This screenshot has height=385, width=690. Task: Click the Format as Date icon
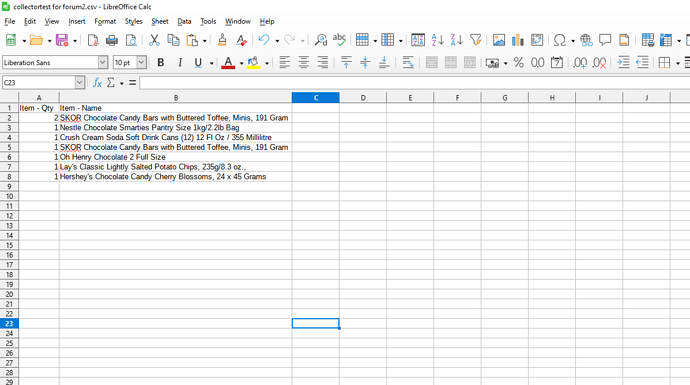[x=557, y=62]
